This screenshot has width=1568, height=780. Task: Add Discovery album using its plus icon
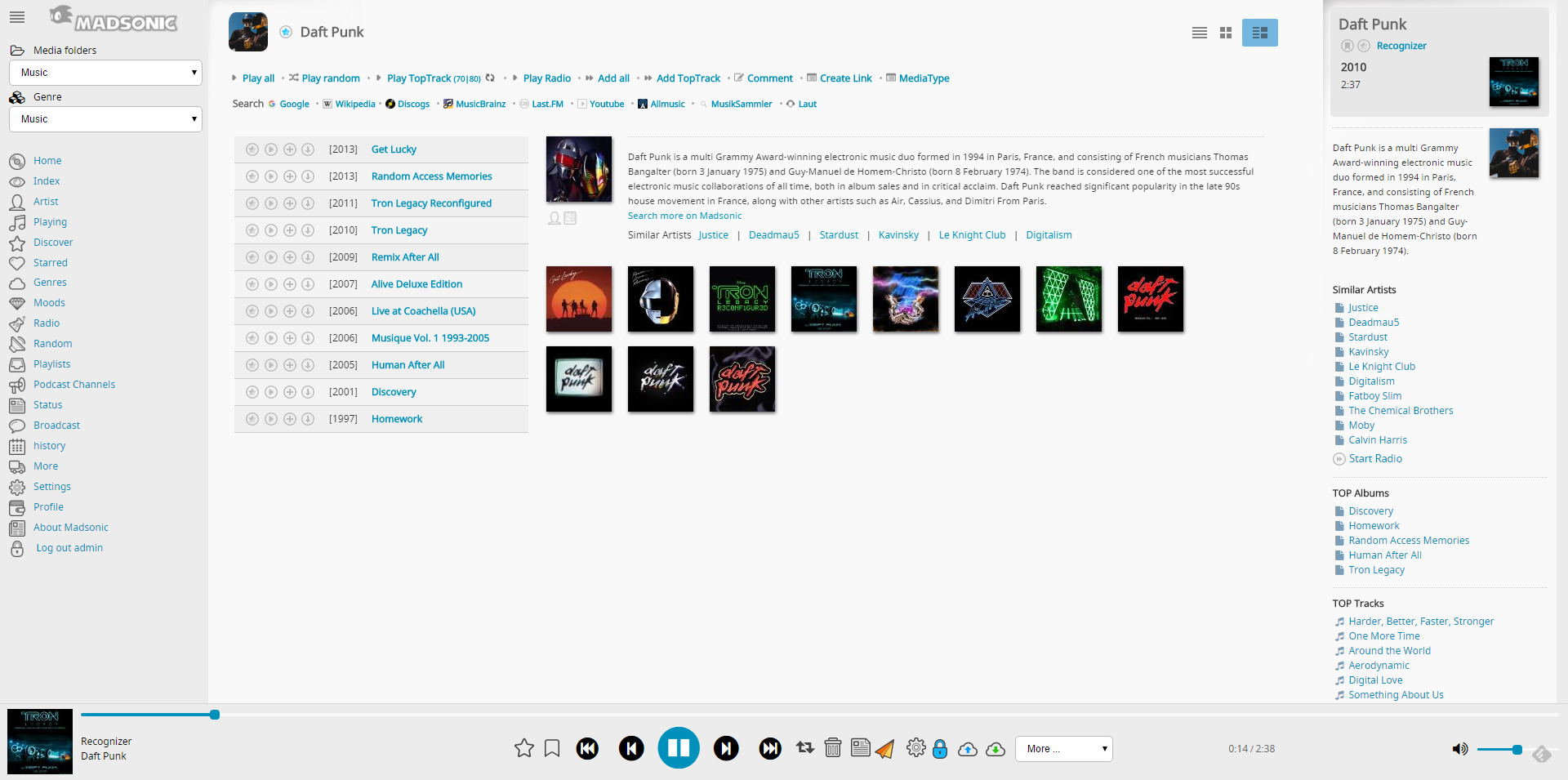289,392
